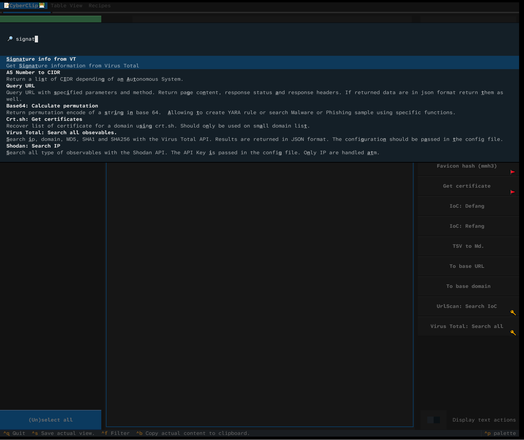Image resolution: width=524 pixels, height=440 pixels.
Task: Run To base domain action
Action: tap(468, 286)
